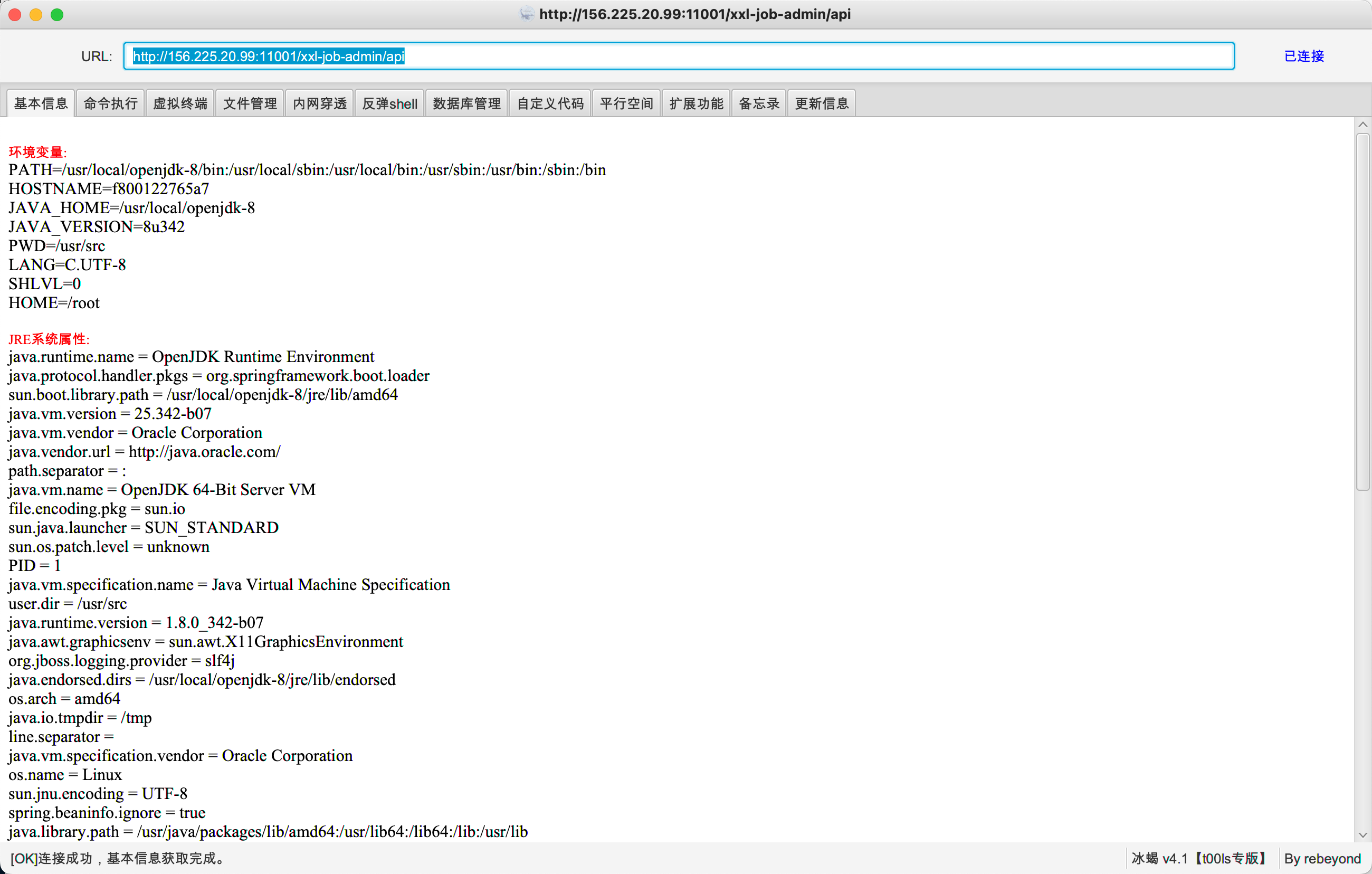Go to the 反弹shell tab
The height and width of the screenshot is (874, 1372).
pos(390,103)
